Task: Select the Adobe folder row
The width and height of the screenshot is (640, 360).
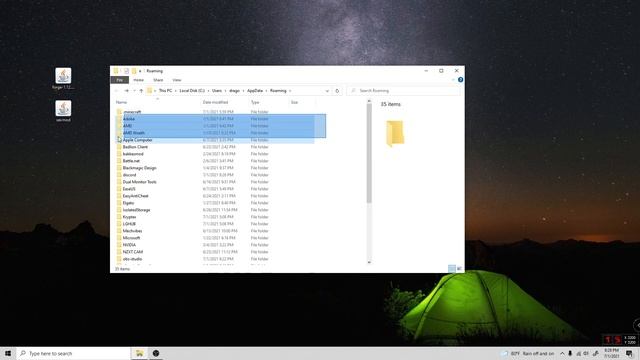Action: (x=215, y=119)
